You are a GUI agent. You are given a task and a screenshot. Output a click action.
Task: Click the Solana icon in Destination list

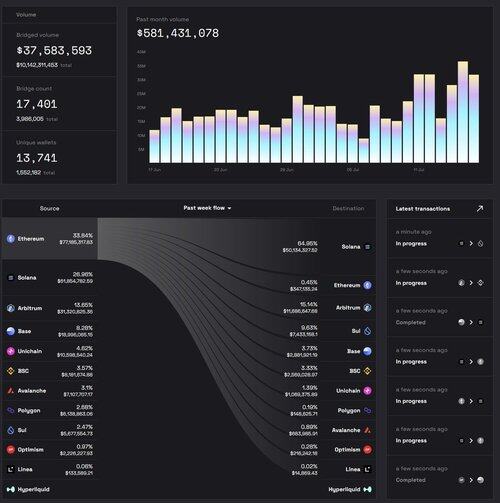[x=367, y=247]
